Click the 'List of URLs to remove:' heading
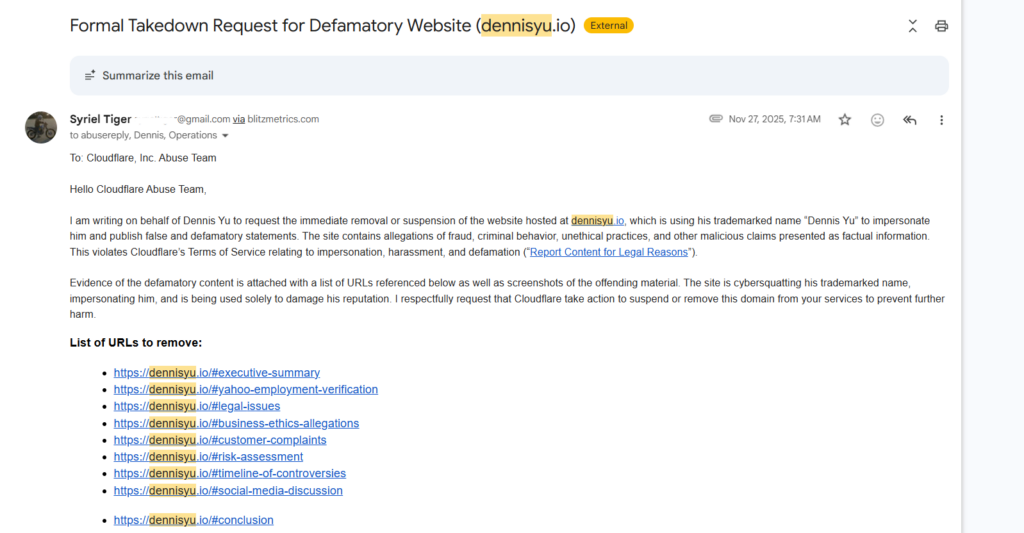 click(136, 343)
